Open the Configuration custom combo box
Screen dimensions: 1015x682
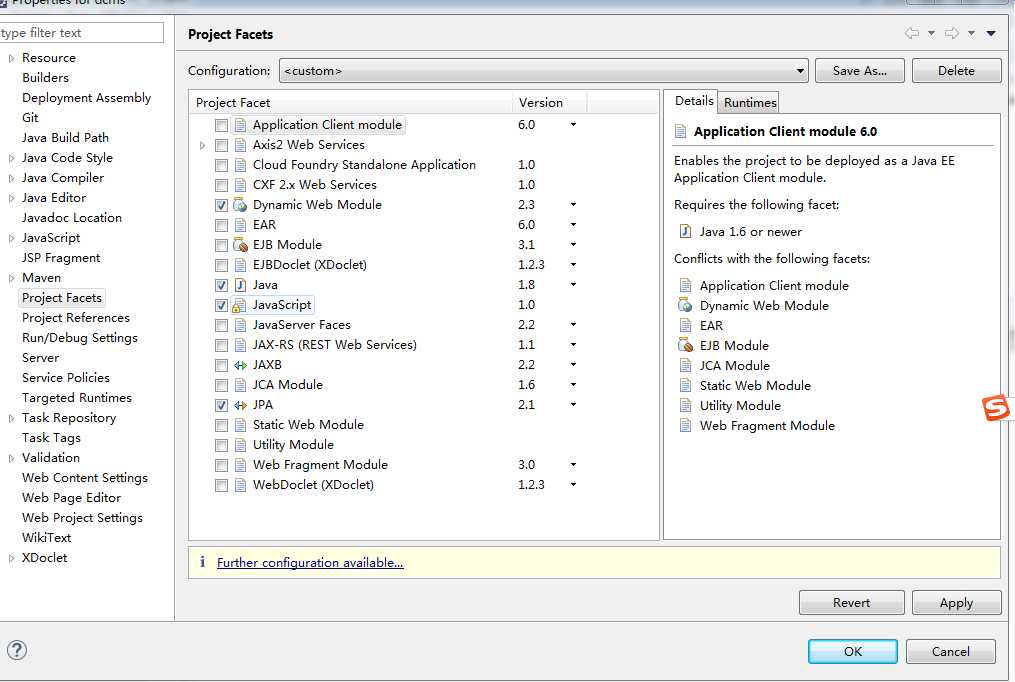pyautogui.click(x=544, y=71)
